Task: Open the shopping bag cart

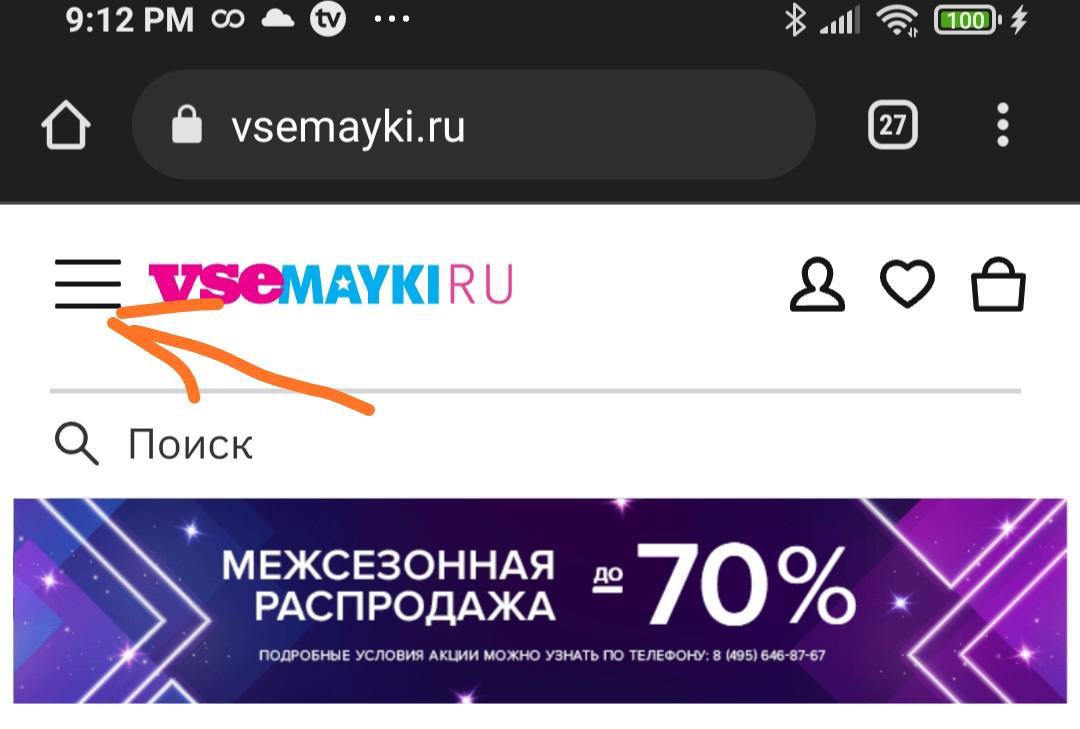Action: [998, 284]
